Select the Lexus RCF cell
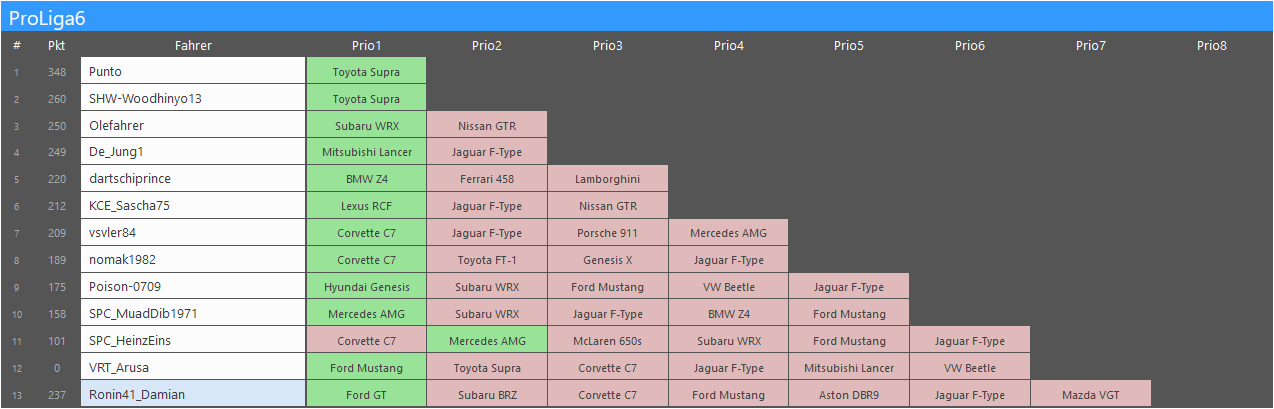 366,207
